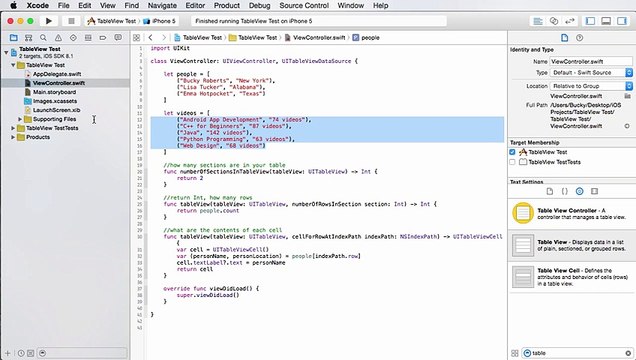Open the Find navigator magnifier icon
Viewport: 636px width, 360px height.
[x=43, y=38]
